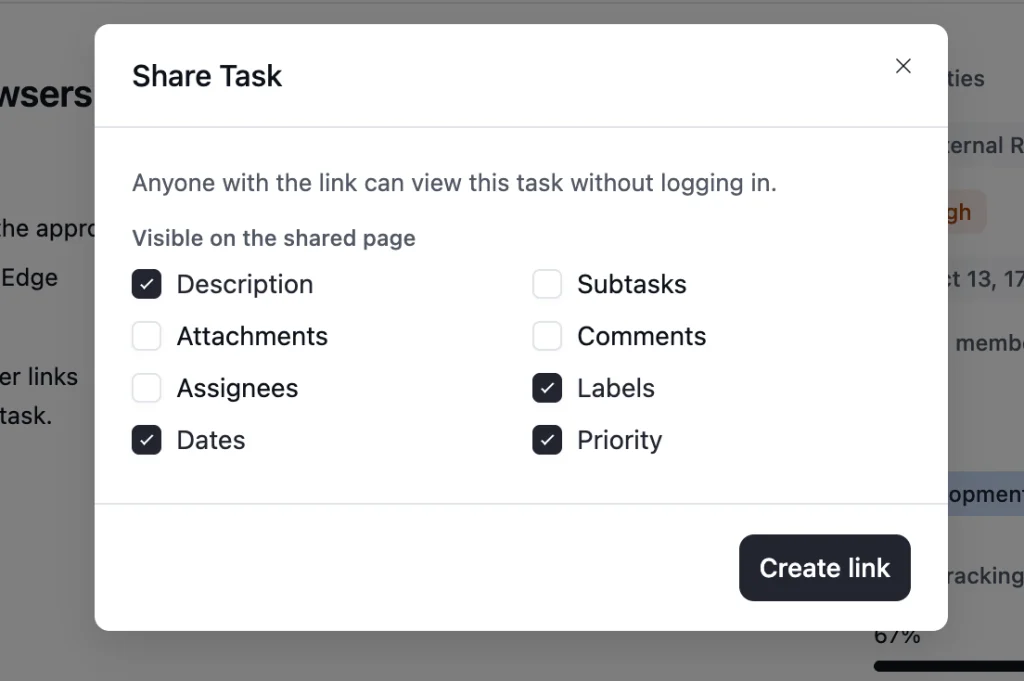Click the Priority label text
The height and width of the screenshot is (681, 1024).
(619, 440)
